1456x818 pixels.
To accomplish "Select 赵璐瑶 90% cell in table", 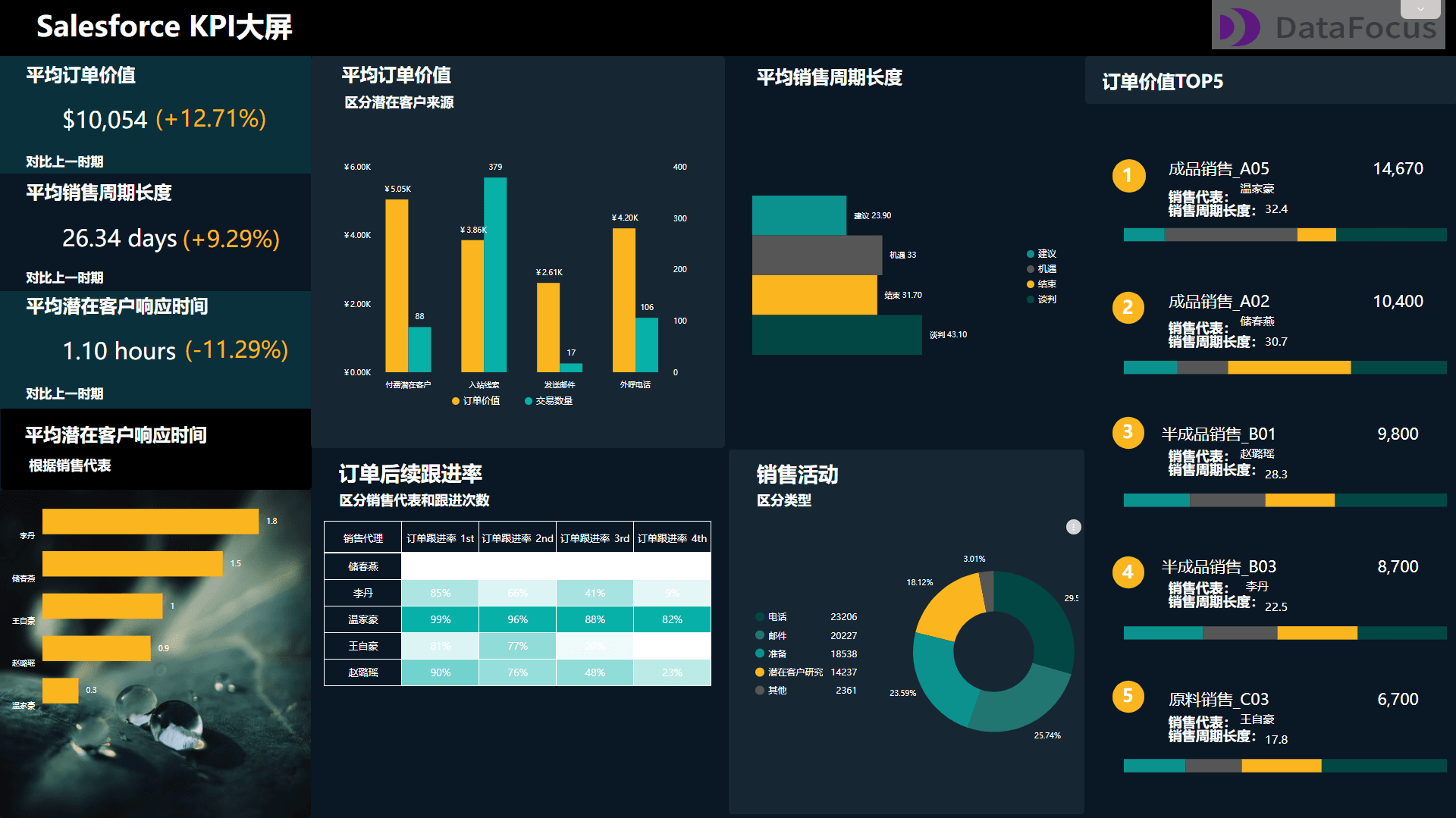I will click(x=440, y=672).
